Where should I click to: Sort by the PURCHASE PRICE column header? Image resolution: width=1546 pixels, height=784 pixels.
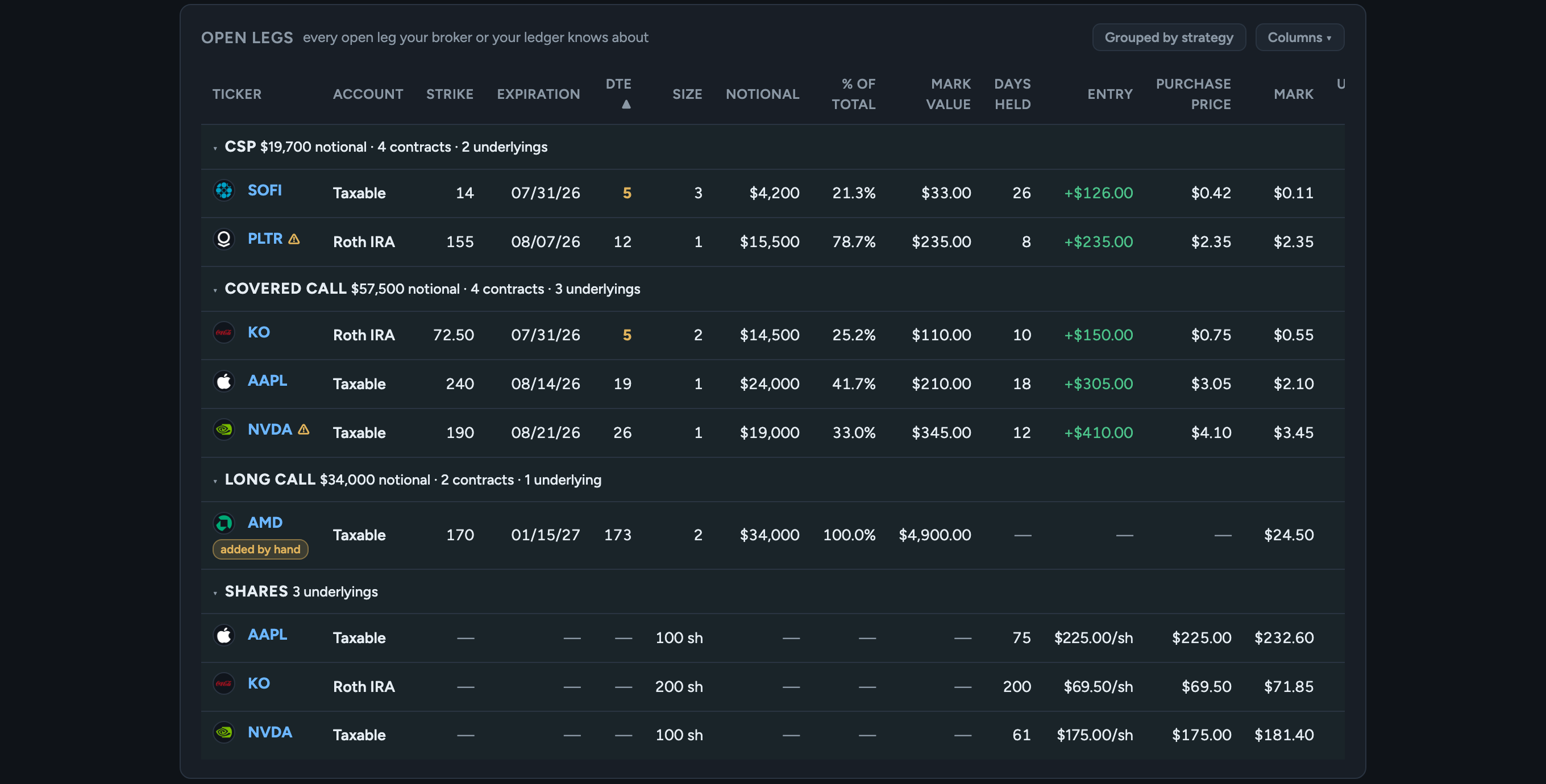(x=1193, y=94)
